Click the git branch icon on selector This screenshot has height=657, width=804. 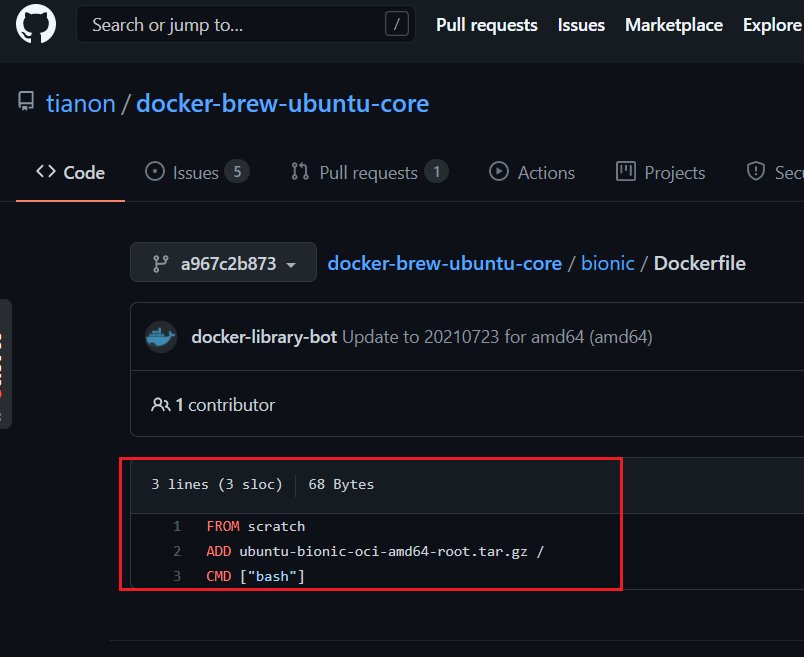pyautogui.click(x=159, y=264)
